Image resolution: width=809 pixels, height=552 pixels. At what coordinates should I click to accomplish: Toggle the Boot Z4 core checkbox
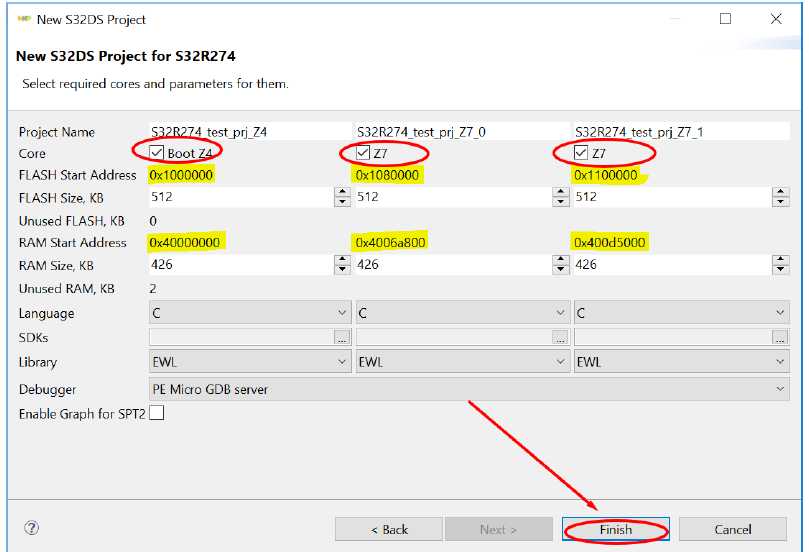tap(156, 153)
